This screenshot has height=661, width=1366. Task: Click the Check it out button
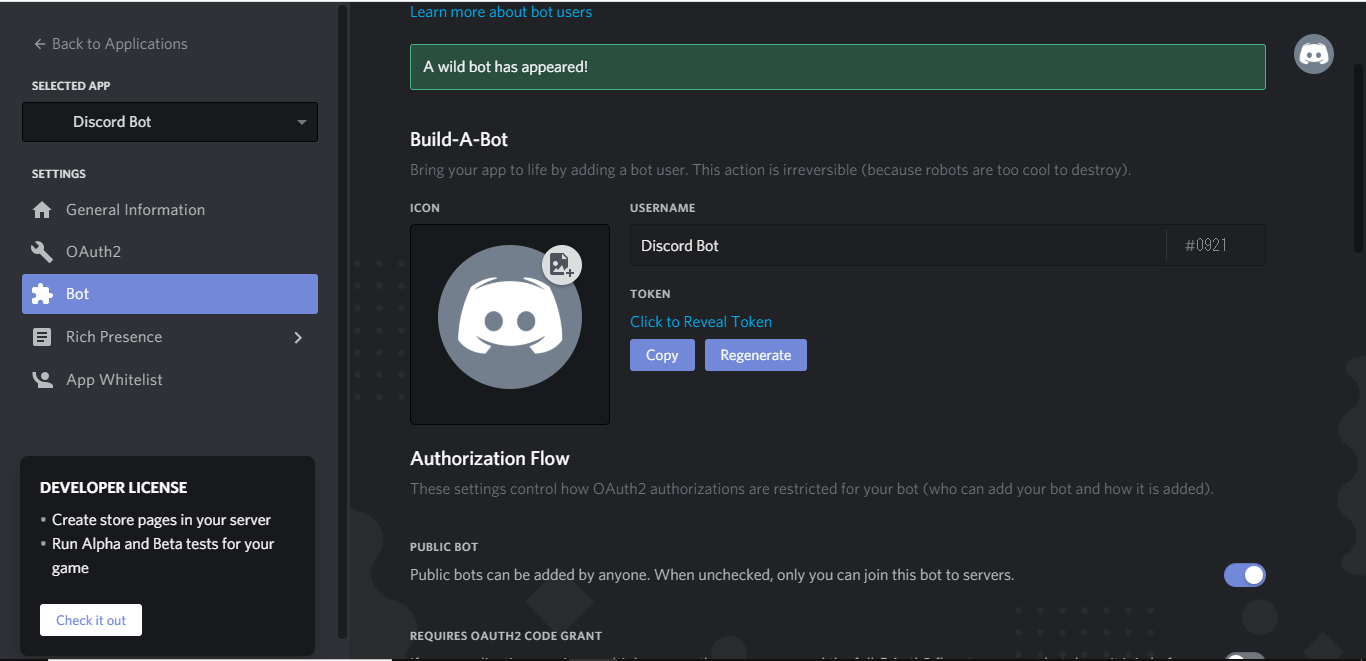coord(91,620)
